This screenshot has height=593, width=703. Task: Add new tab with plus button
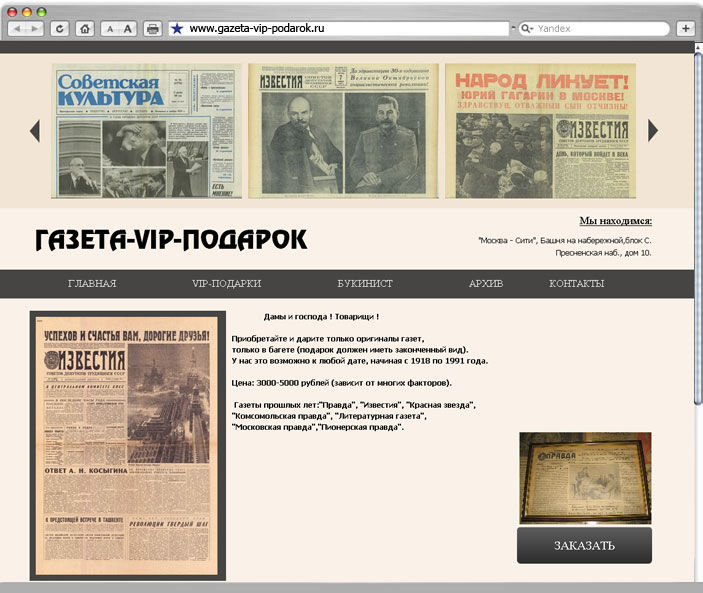(686, 29)
